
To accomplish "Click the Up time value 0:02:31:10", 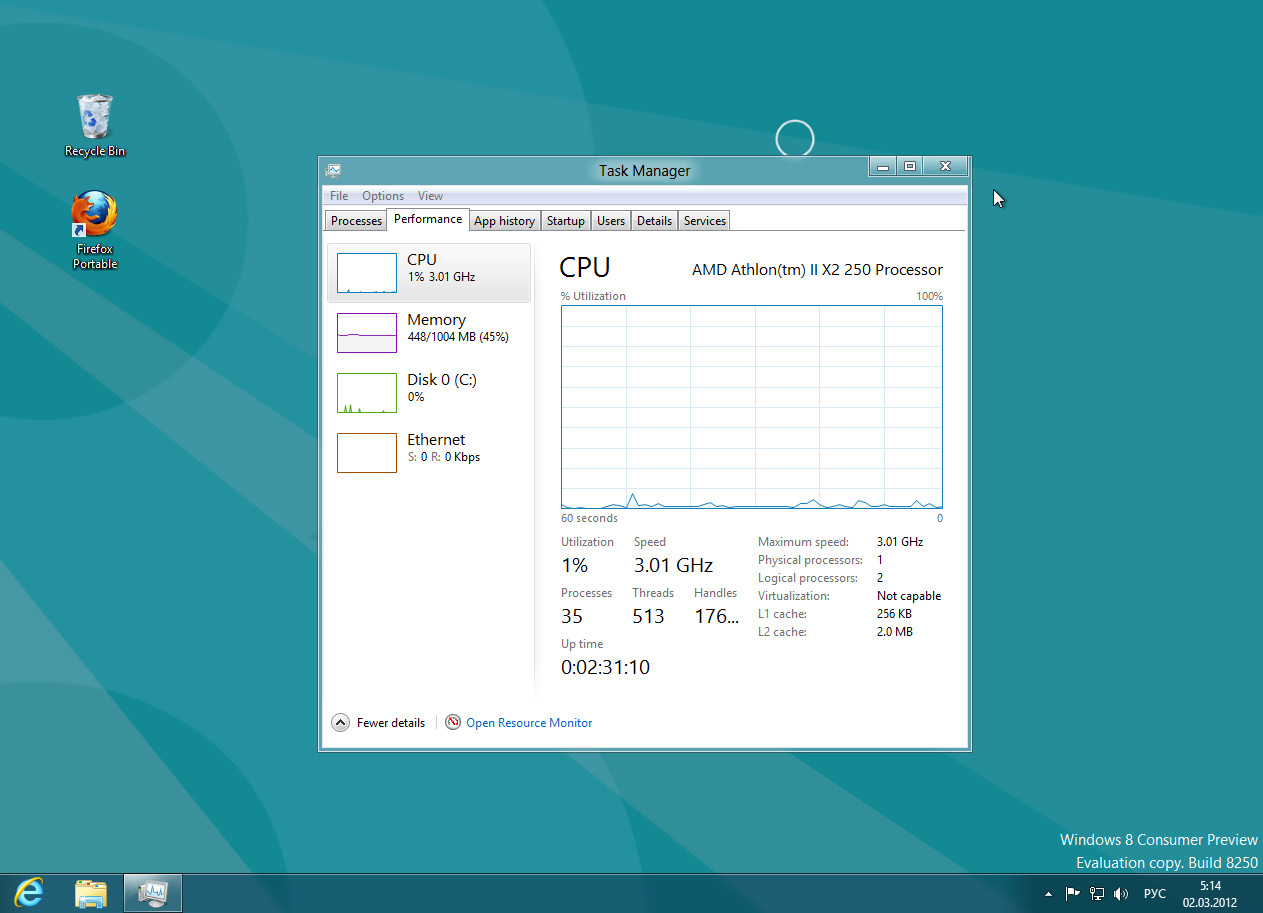I will [x=605, y=667].
